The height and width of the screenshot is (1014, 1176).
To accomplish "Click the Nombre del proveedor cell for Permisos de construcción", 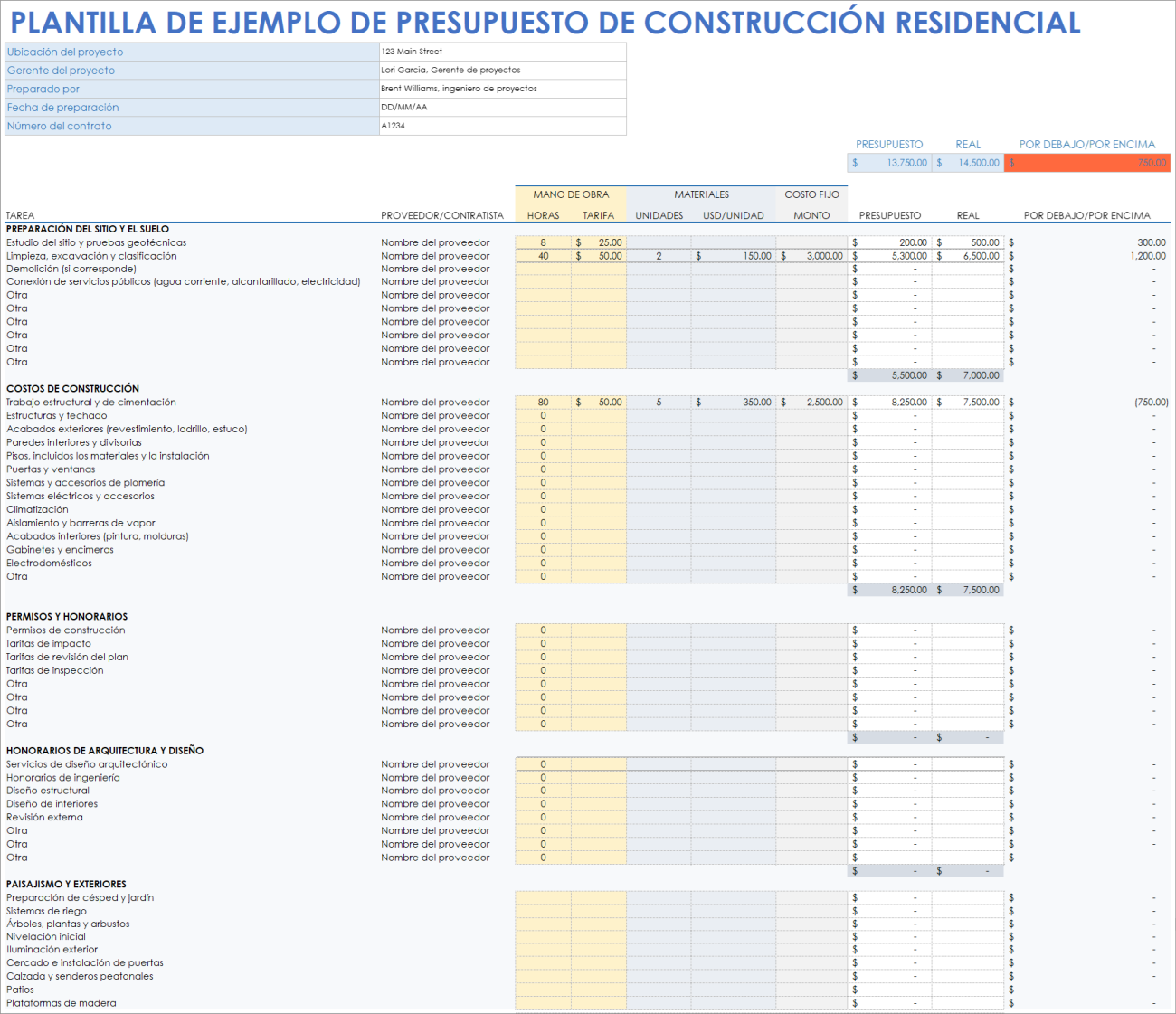I will [x=435, y=630].
